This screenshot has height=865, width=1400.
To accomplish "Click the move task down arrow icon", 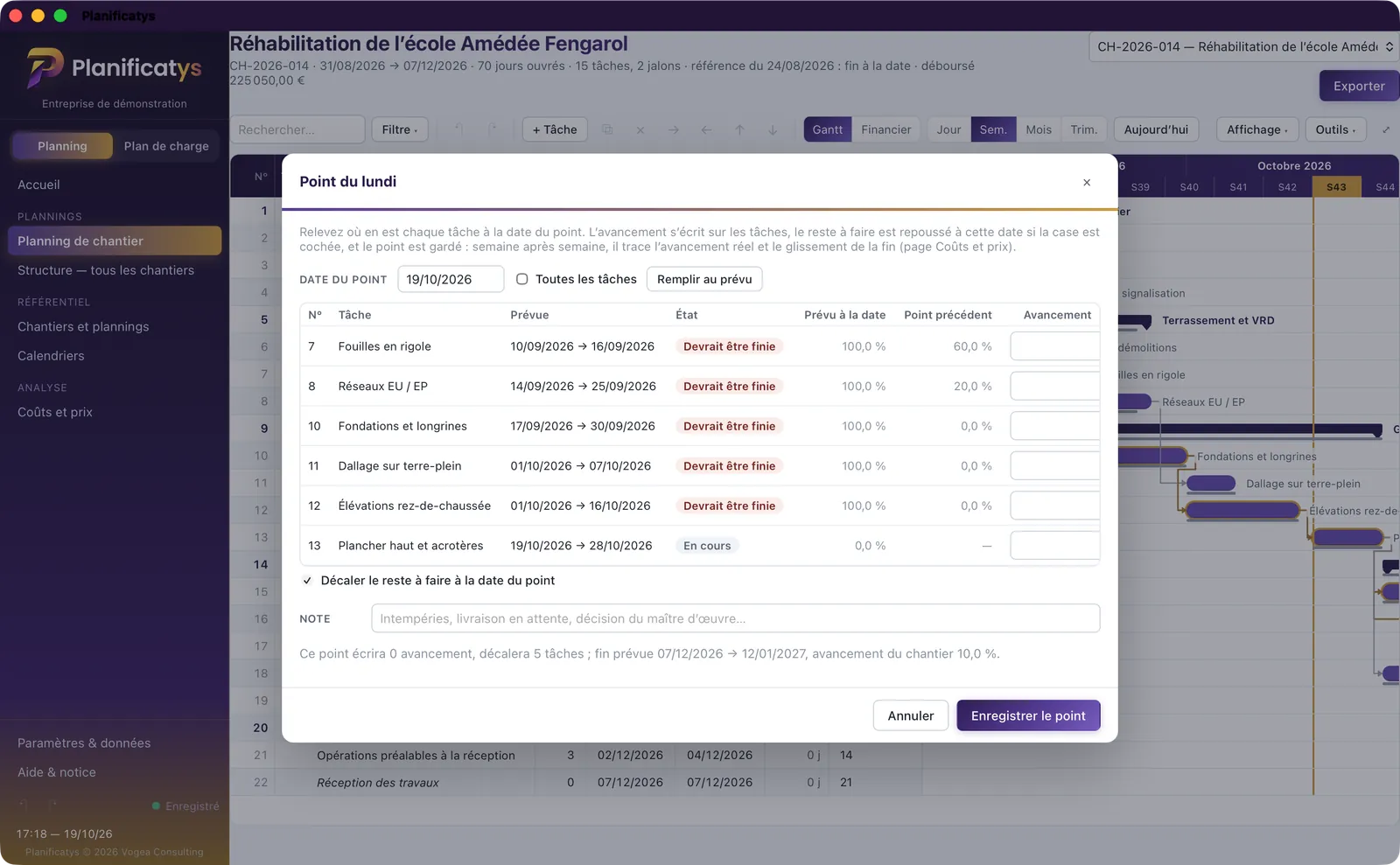I will 773,129.
